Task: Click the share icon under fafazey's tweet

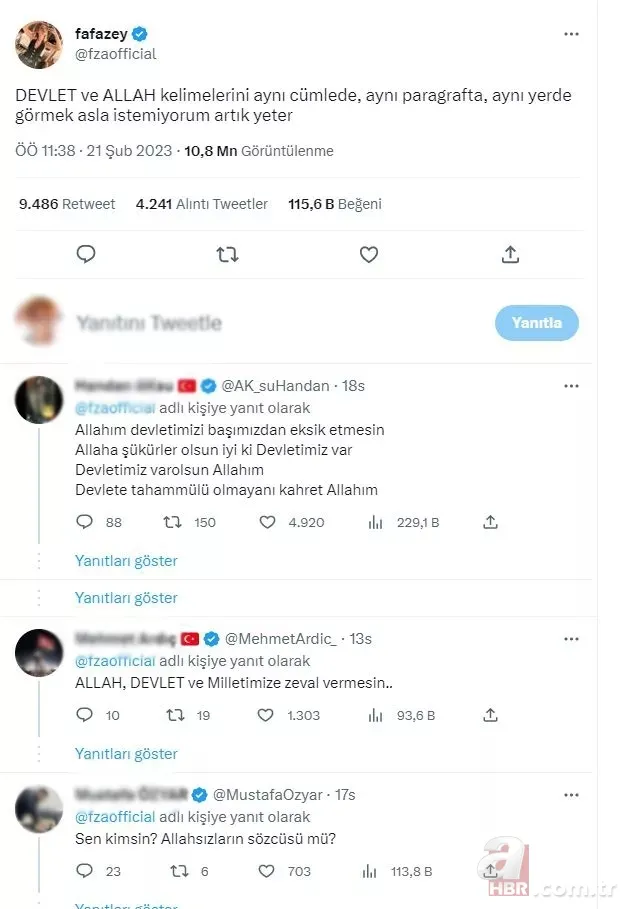Action: coord(510,254)
